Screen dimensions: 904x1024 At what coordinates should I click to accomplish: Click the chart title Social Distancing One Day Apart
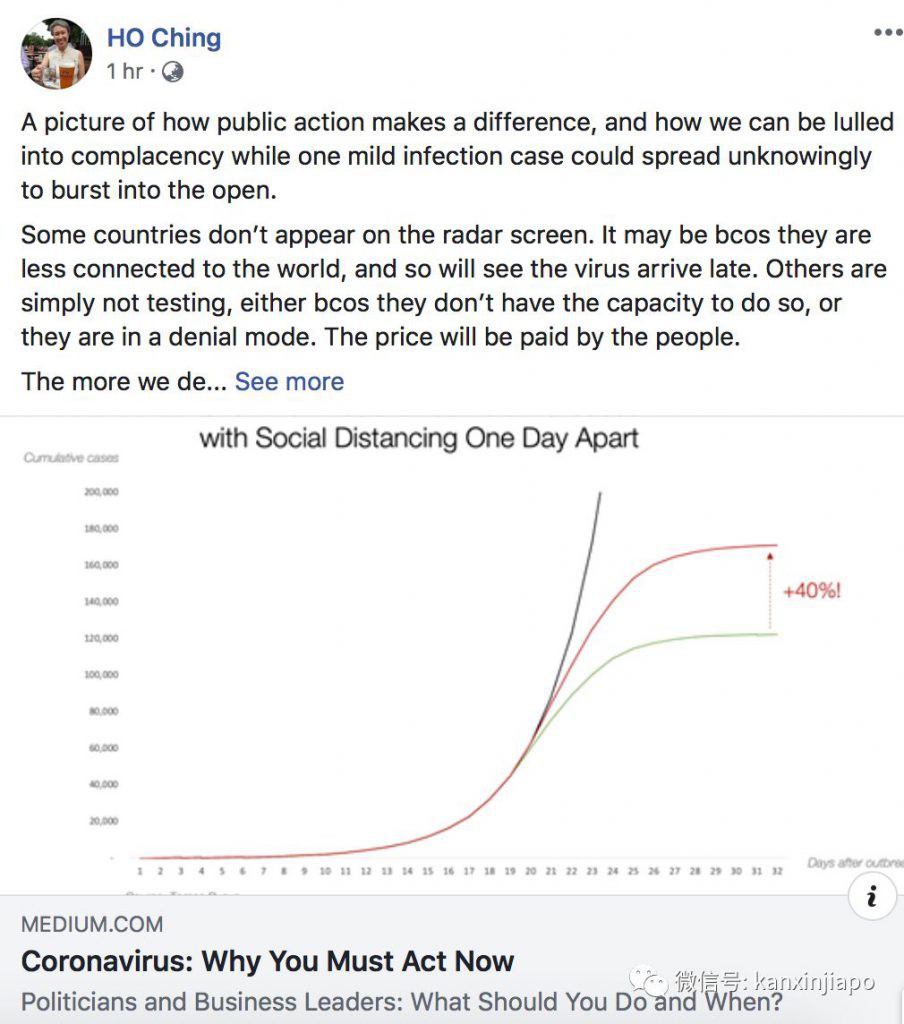pyautogui.click(x=419, y=438)
